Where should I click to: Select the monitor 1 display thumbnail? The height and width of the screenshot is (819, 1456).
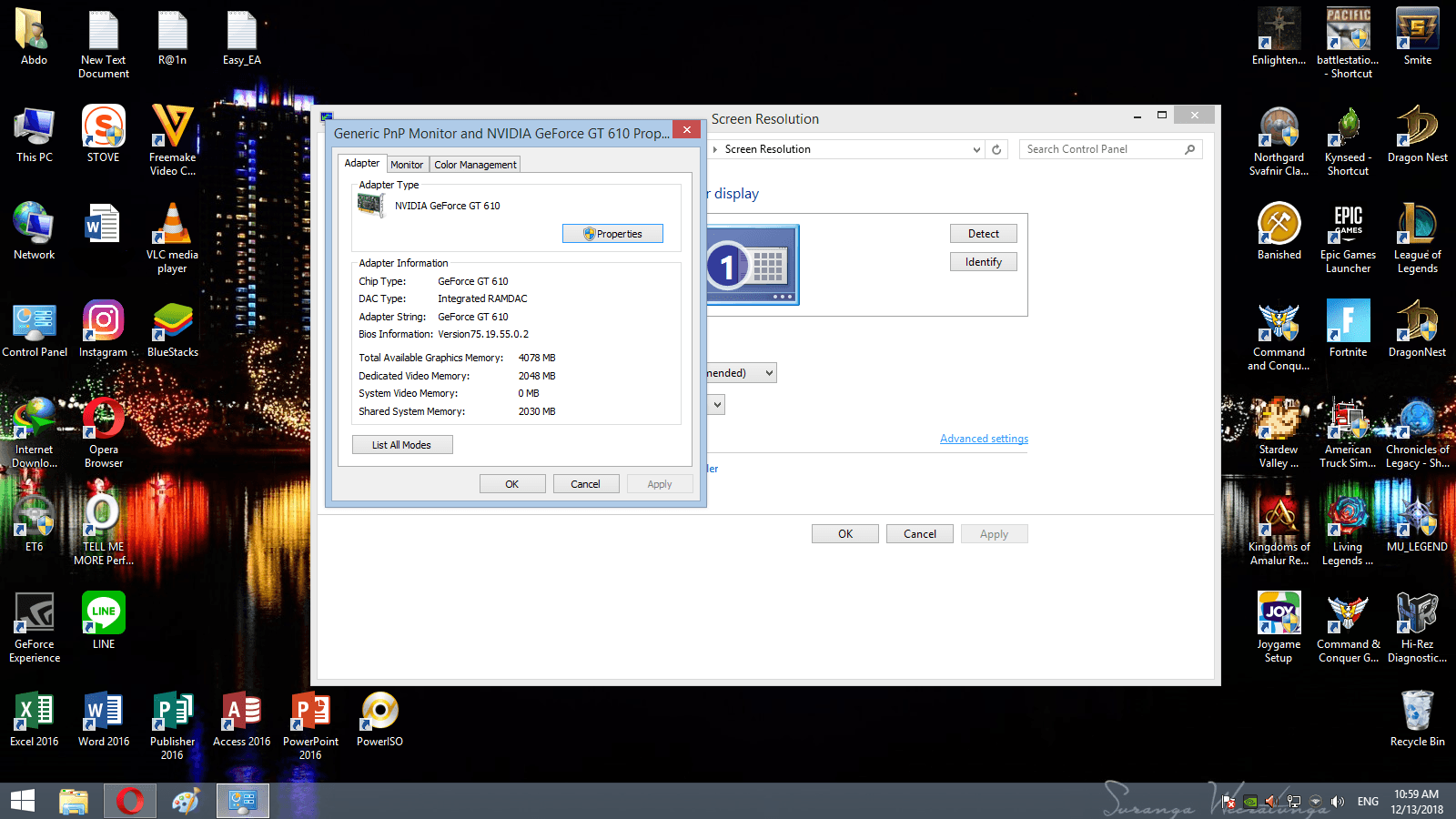click(753, 265)
